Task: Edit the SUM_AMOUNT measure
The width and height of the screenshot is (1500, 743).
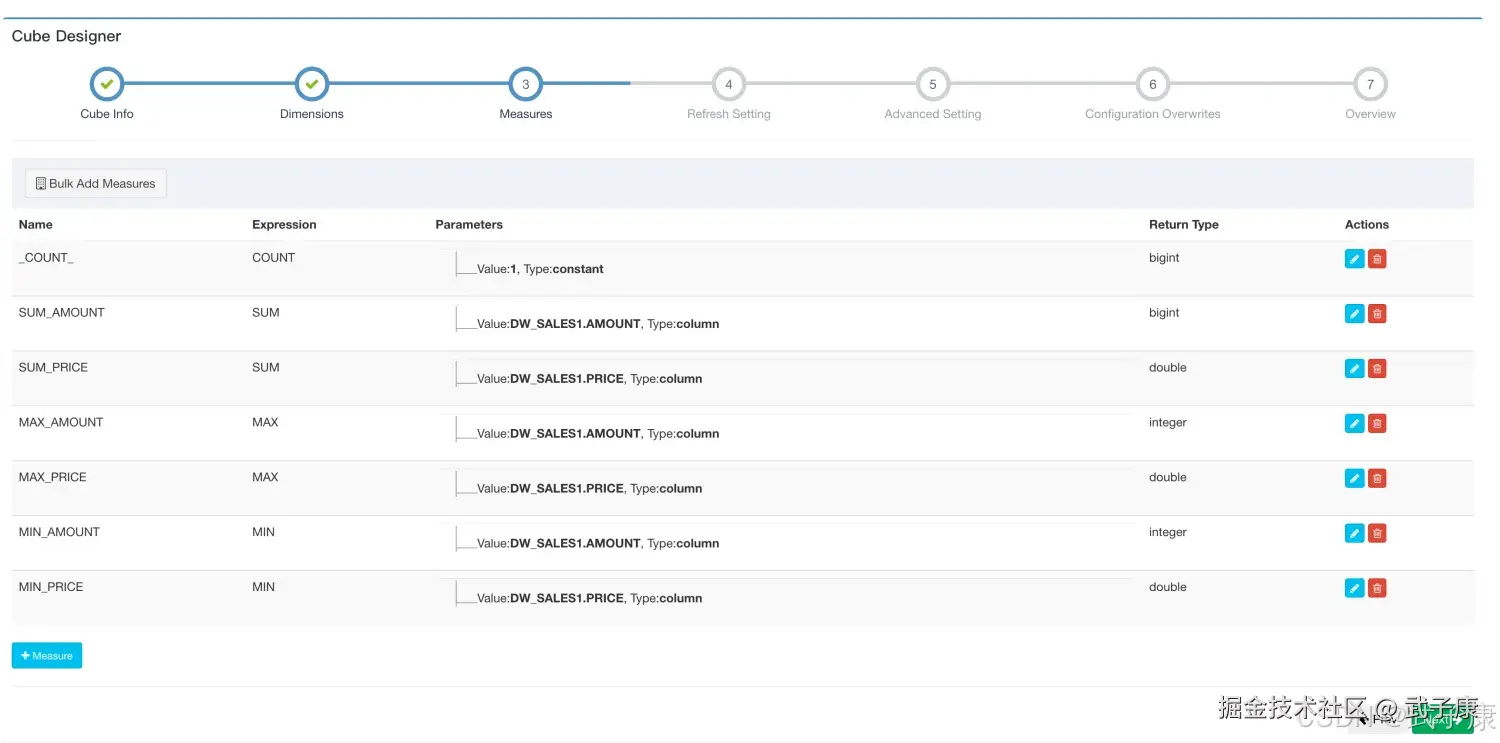Action: point(1354,314)
